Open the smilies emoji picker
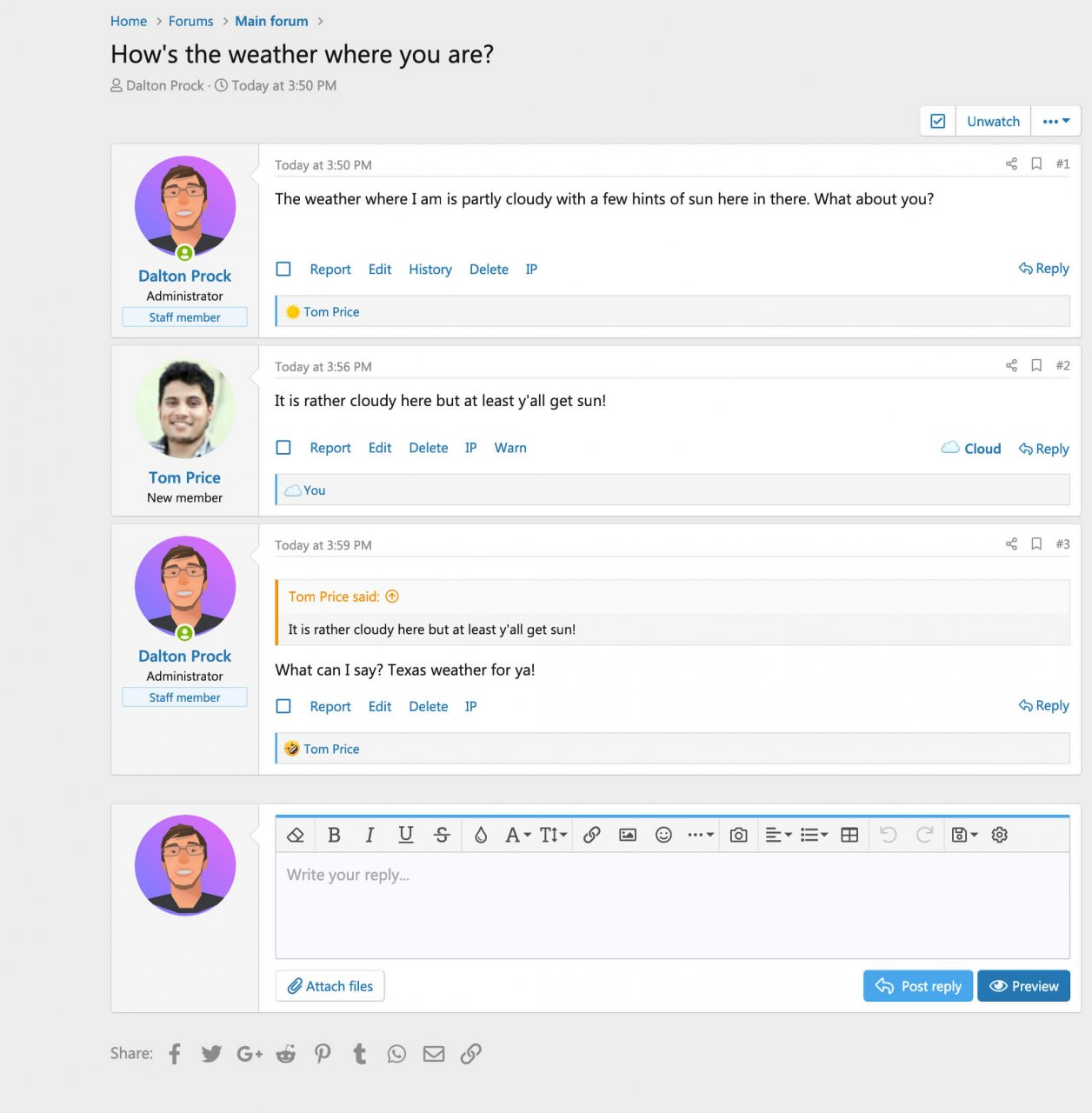The width and height of the screenshot is (1092, 1113). pos(663,835)
